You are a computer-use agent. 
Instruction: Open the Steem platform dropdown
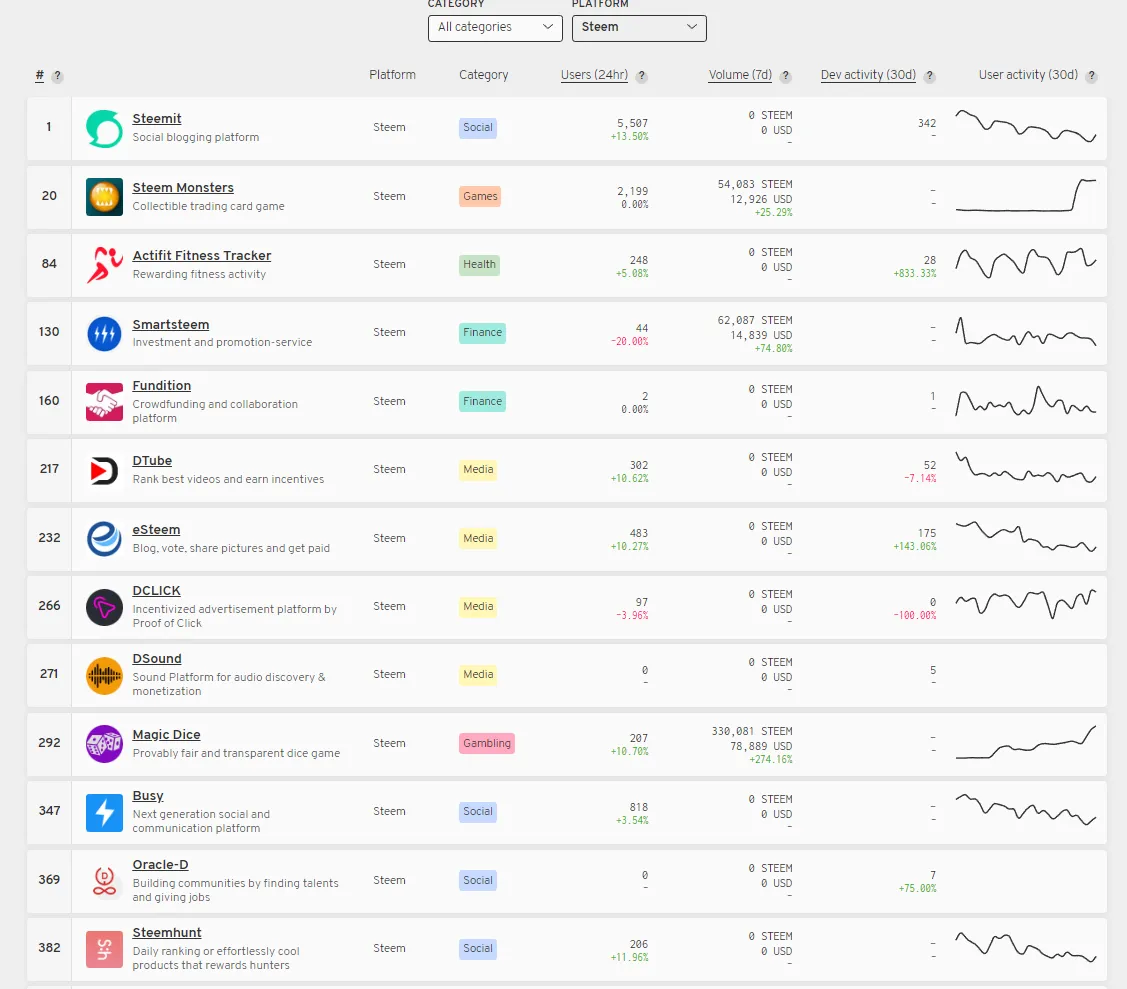pyautogui.click(x=639, y=28)
